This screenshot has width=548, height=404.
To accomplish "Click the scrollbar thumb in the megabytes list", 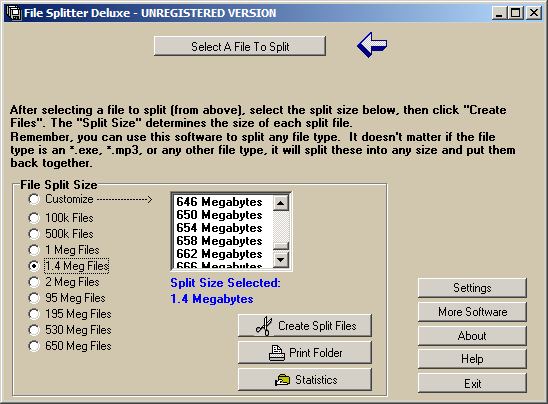I will tap(281, 246).
